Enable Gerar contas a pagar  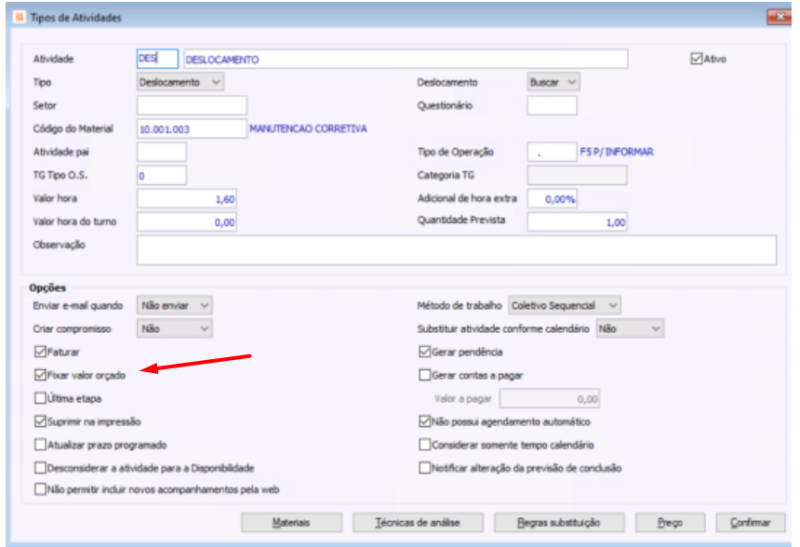pos(424,375)
